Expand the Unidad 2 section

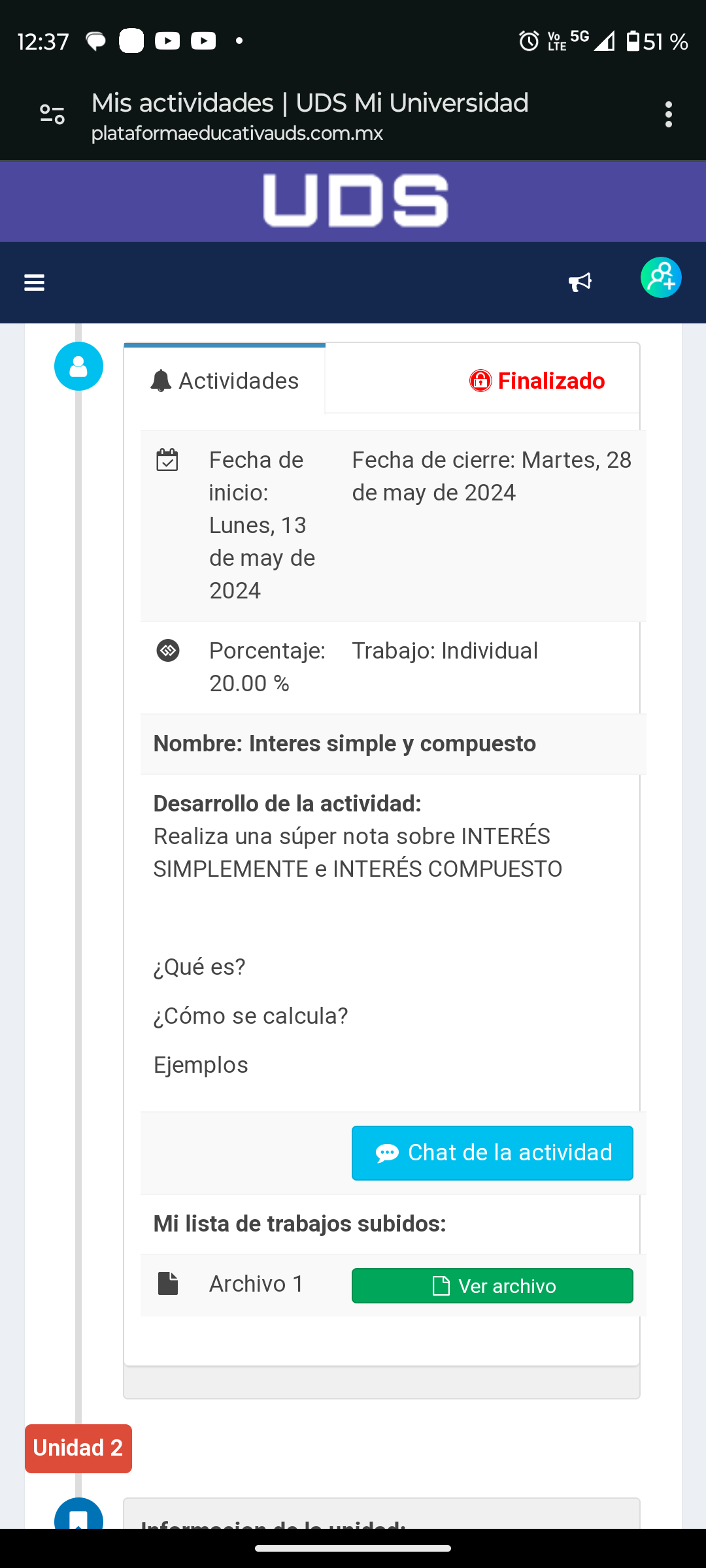point(78,1448)
